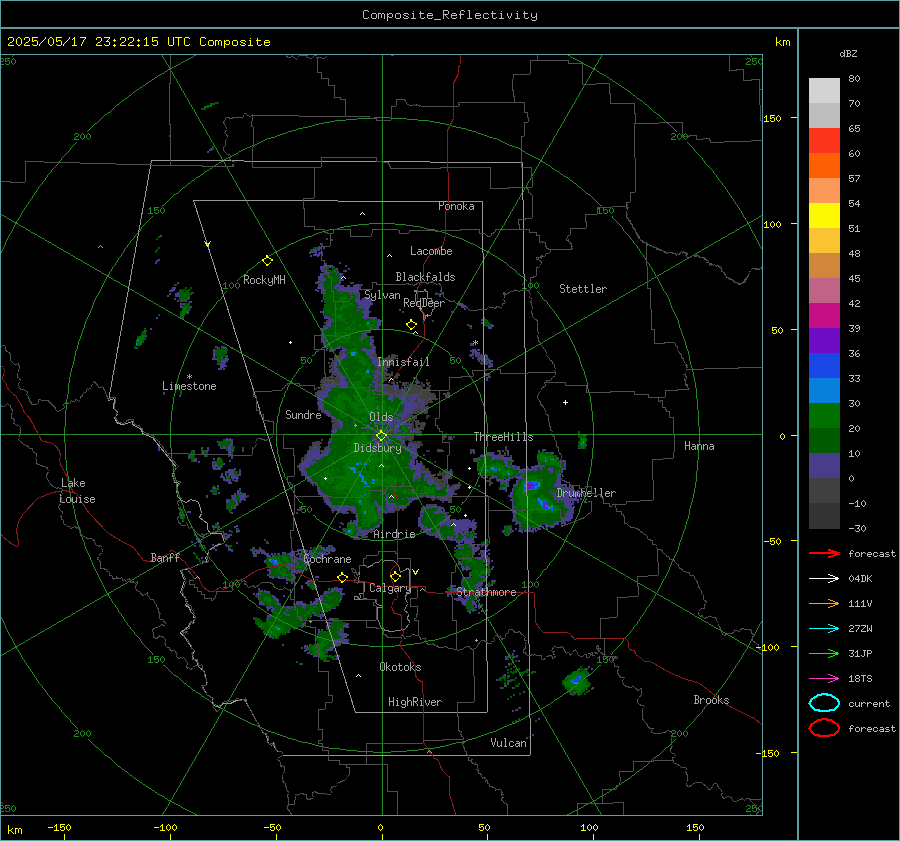The height and width of the screenshot is (841, 900).
Task: Click the -150 tick on bottom axis
Action: click(59, 827)
